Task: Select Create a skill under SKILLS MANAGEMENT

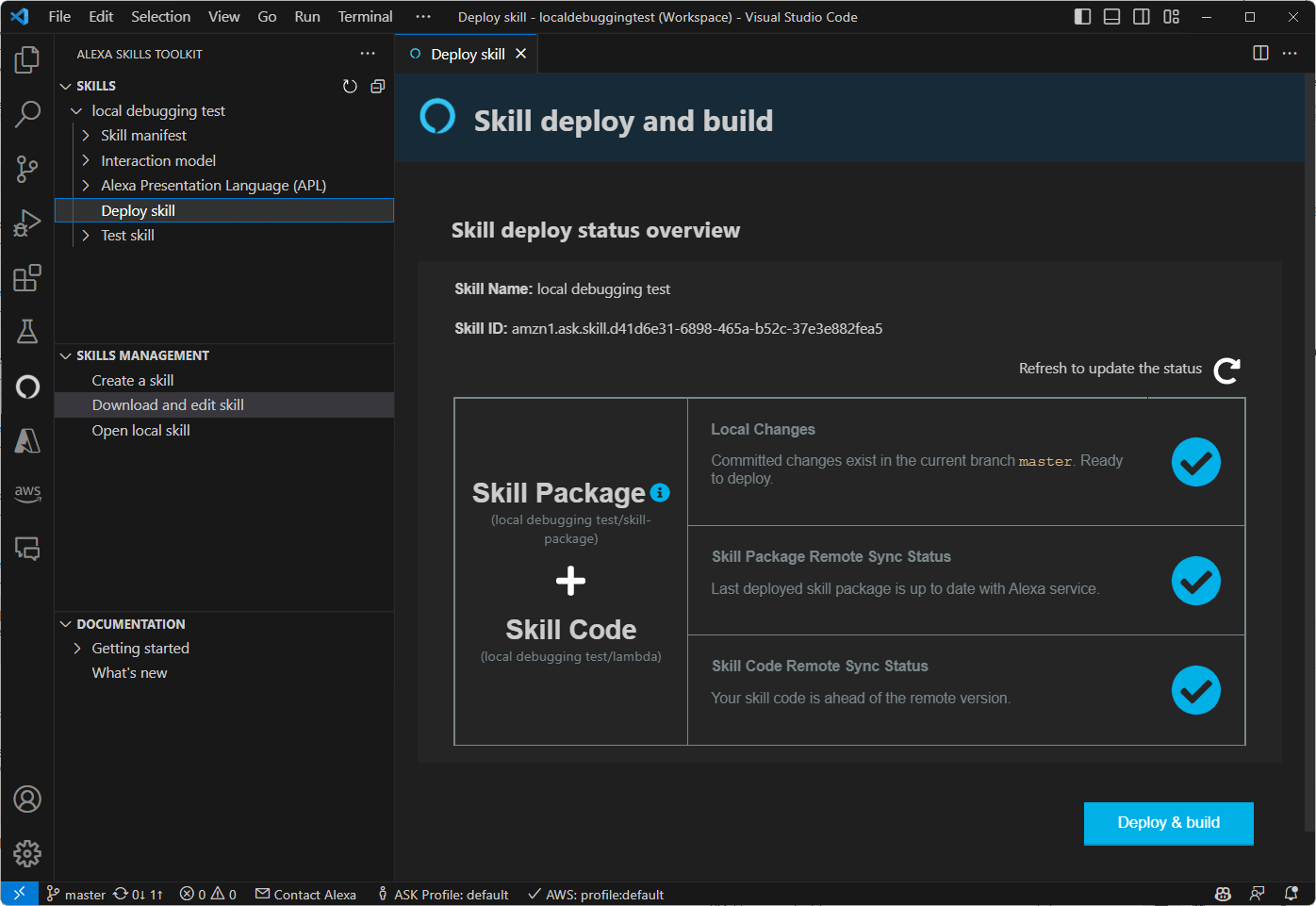Action: (x=132, y=380)
